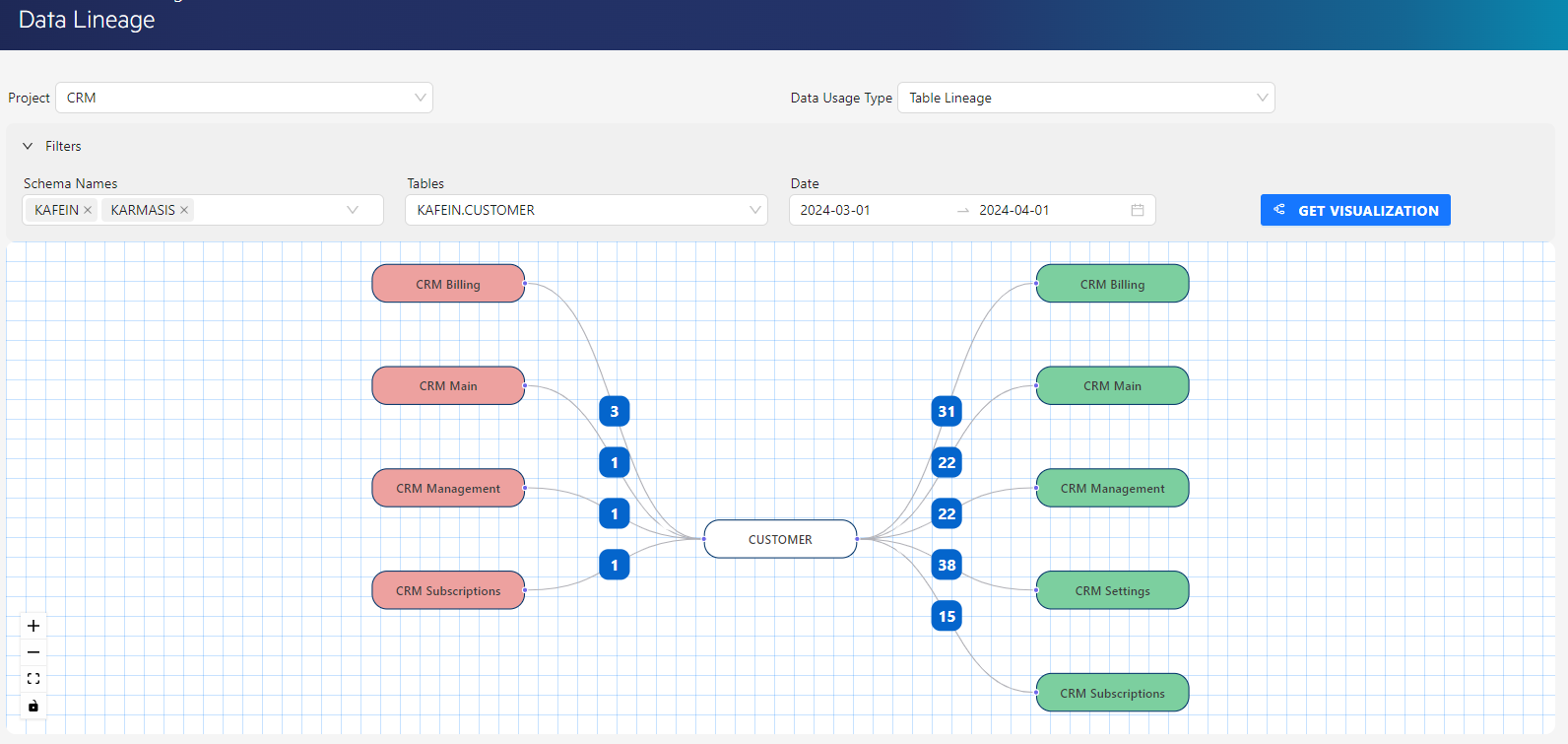The height and width of the screenshot is (744, 1568).
Task: Fit the lineage diagram to view
Action: (x=33, y=679)
